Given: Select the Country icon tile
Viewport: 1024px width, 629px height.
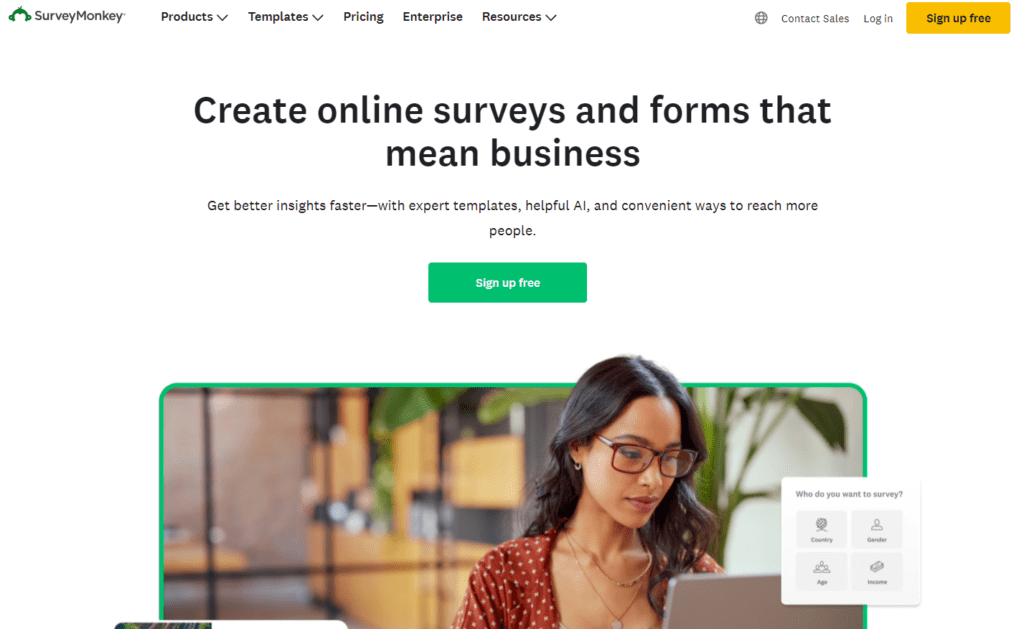Looking at the screenshot, I should pyautogui.click(x=822, y=529).
